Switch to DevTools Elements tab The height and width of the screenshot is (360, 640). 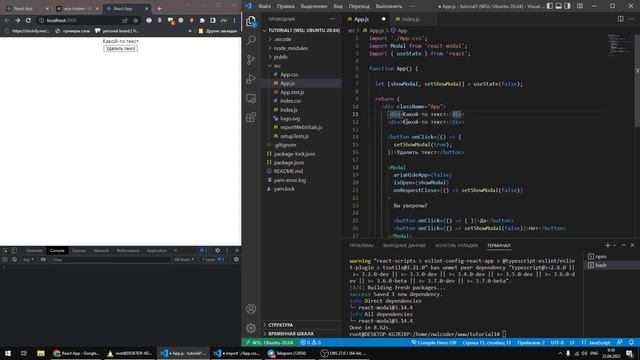click(x=34, y=250)
